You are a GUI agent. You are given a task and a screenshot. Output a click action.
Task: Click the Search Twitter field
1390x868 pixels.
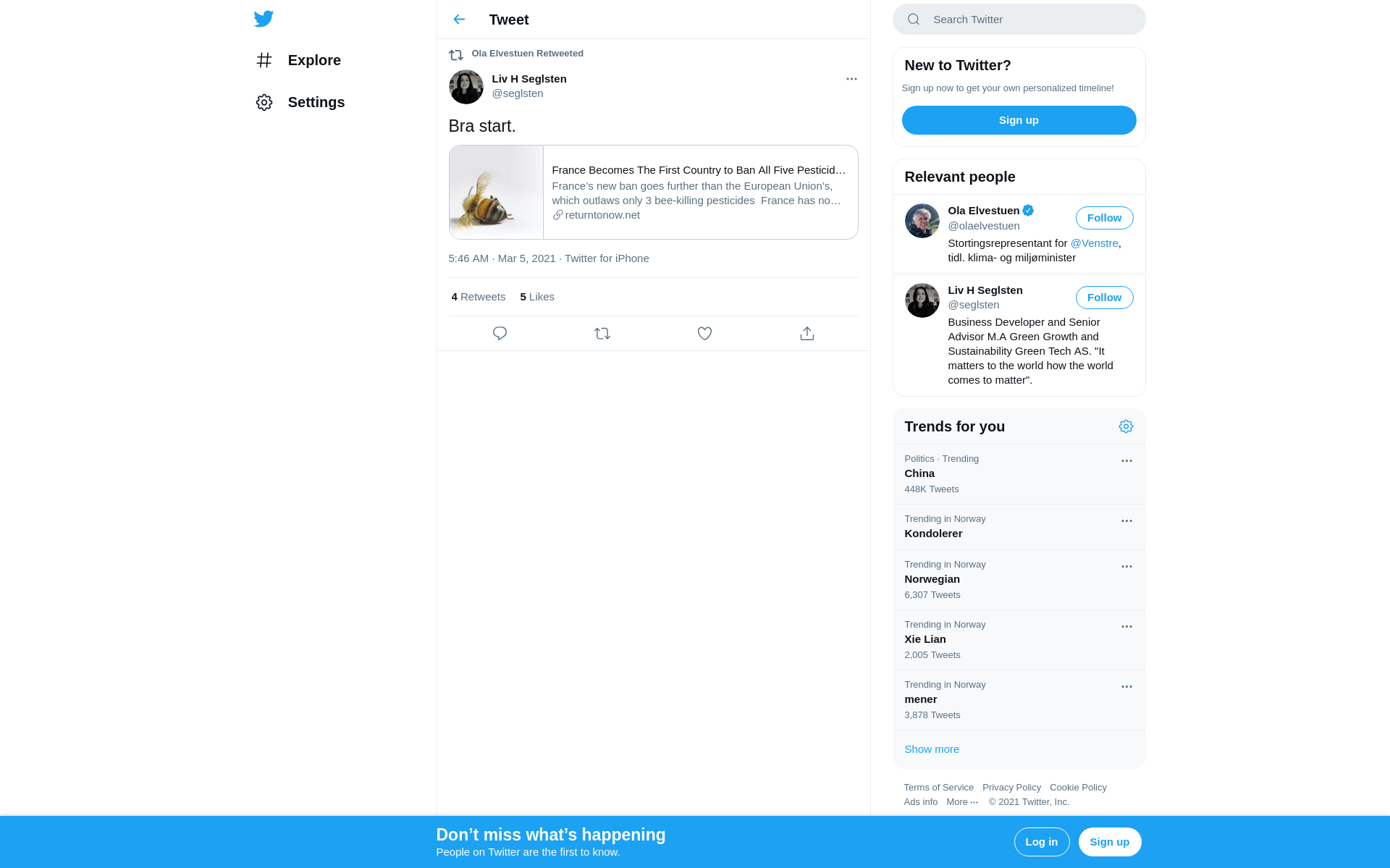click(x=1019, y=20)
